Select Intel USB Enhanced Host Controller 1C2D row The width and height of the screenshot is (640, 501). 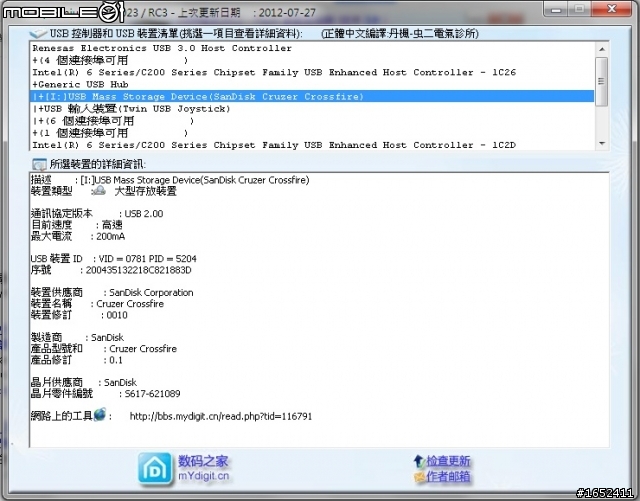click(312, 145)
